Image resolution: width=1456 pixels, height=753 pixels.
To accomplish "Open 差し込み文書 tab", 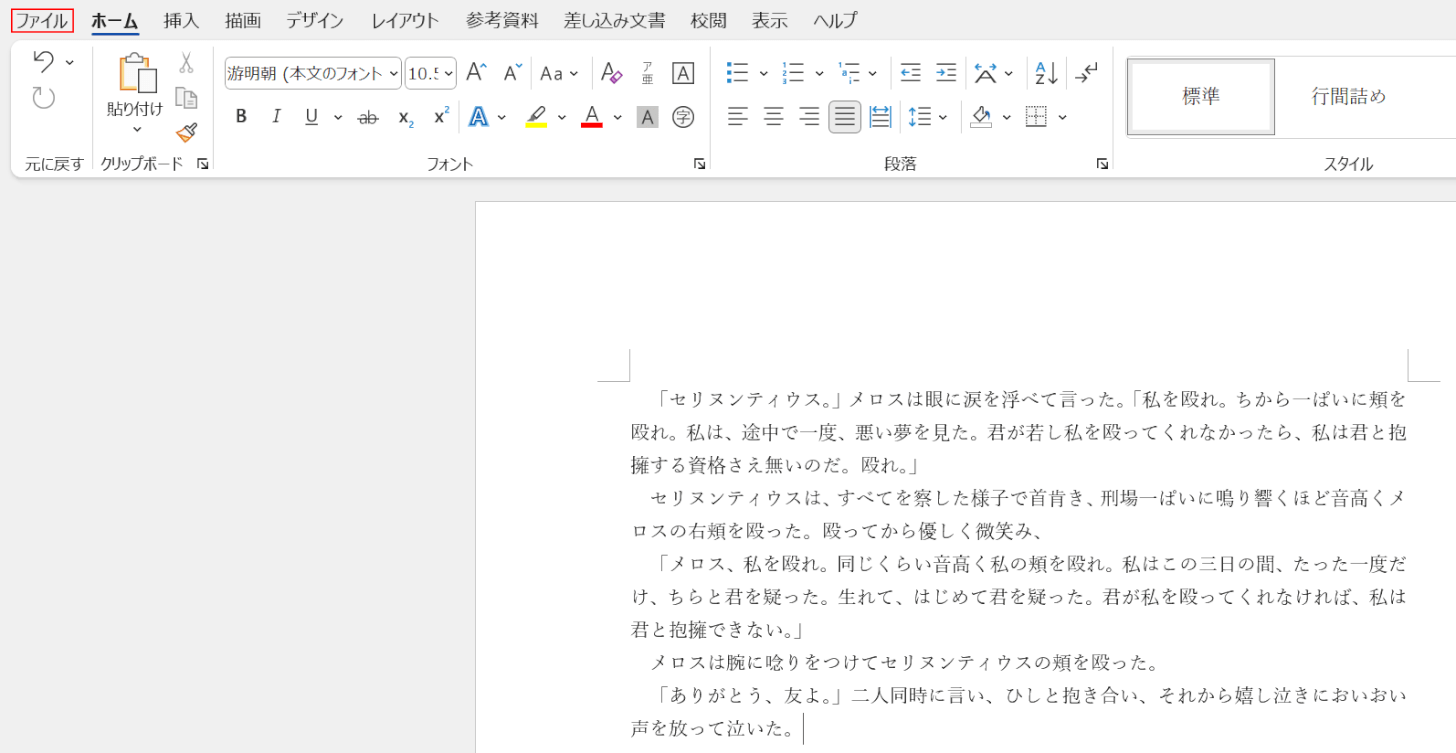I will pyautogui.click(x=614, y=20).
